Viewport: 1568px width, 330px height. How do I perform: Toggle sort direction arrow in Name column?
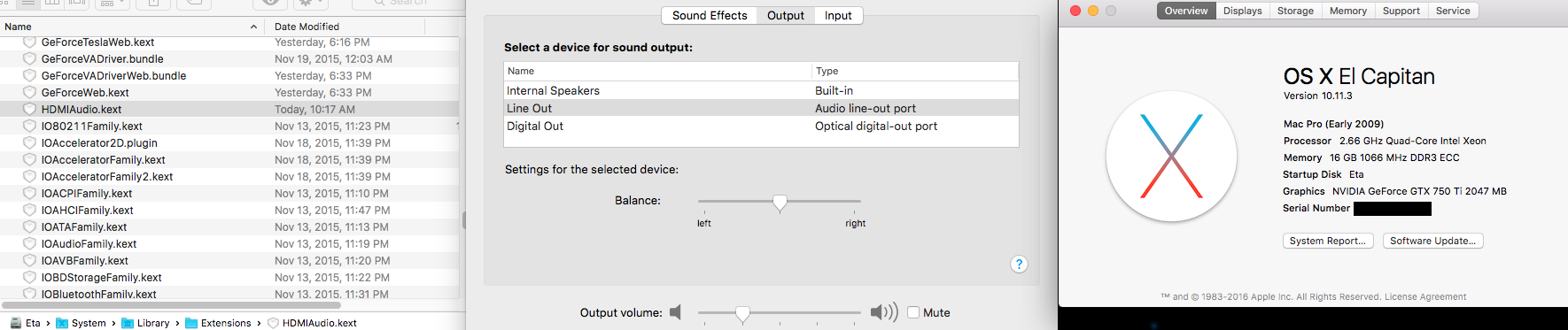point(253,27)
